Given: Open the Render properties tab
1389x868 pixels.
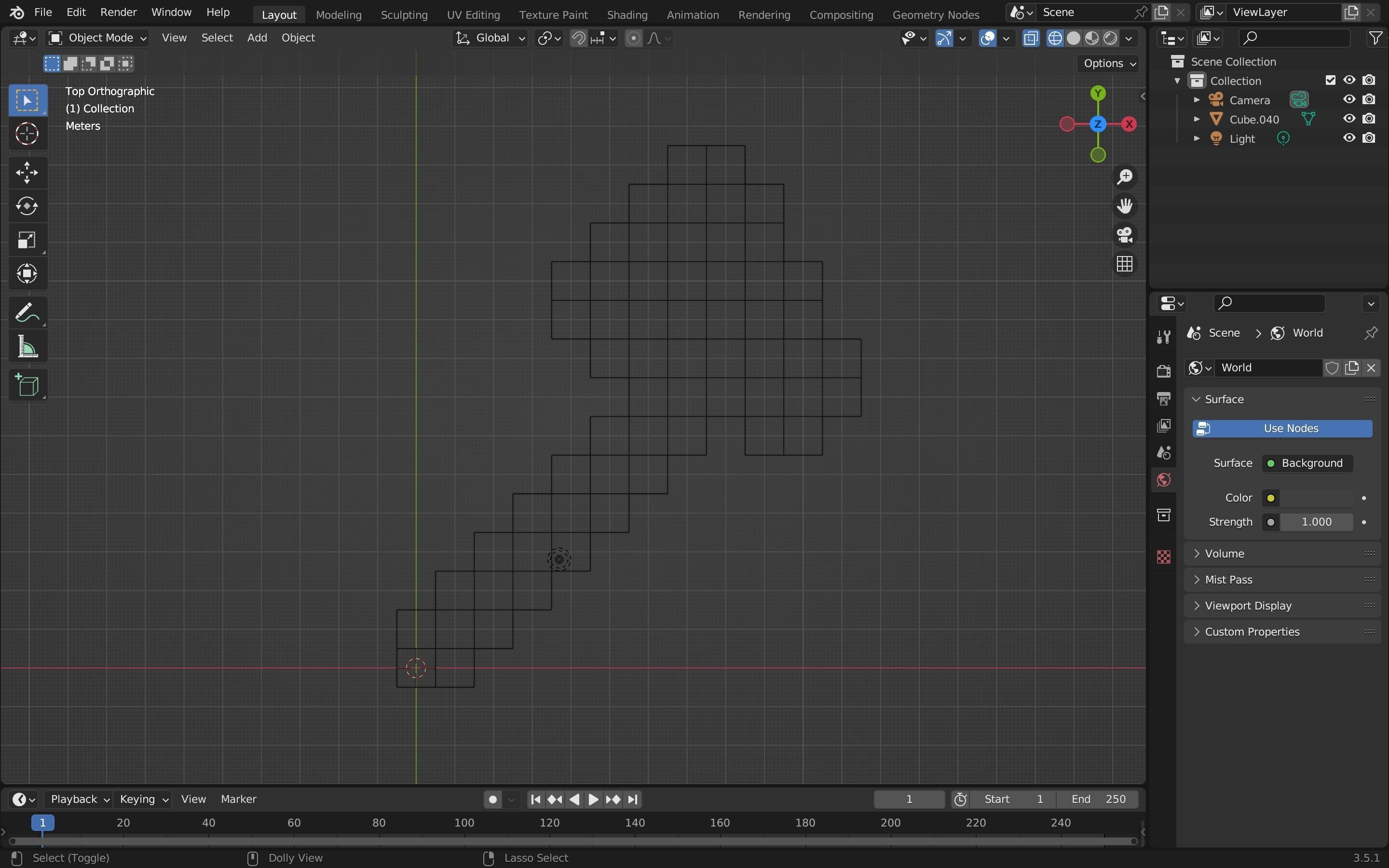Looking at the screenshot, I should [x=1163, y=371].
